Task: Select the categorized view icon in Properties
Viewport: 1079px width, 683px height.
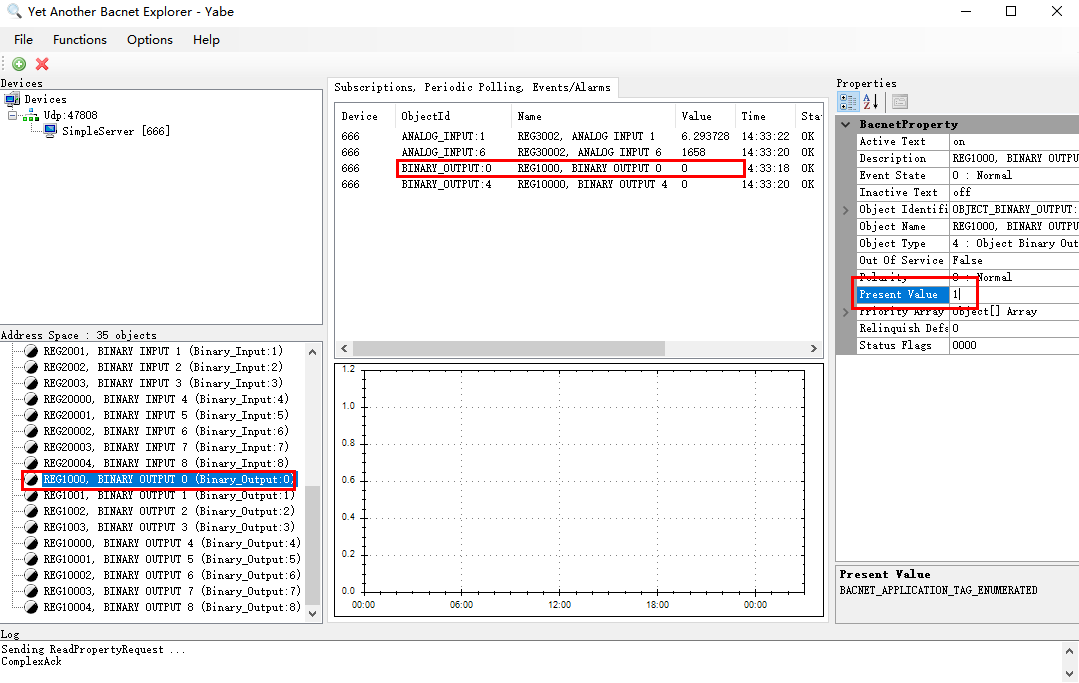Action: (848, 102)
